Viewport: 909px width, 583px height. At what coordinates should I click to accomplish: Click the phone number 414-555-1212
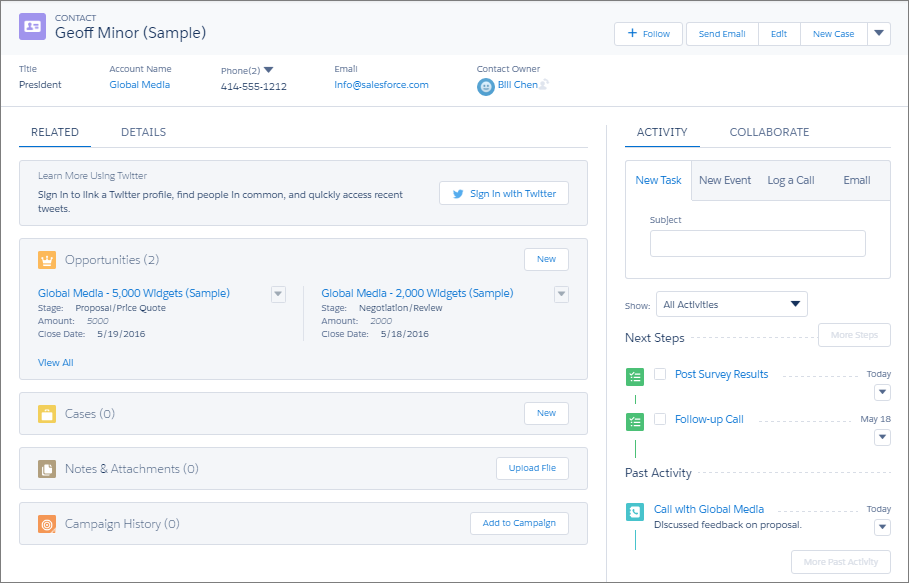coord(253,86)
